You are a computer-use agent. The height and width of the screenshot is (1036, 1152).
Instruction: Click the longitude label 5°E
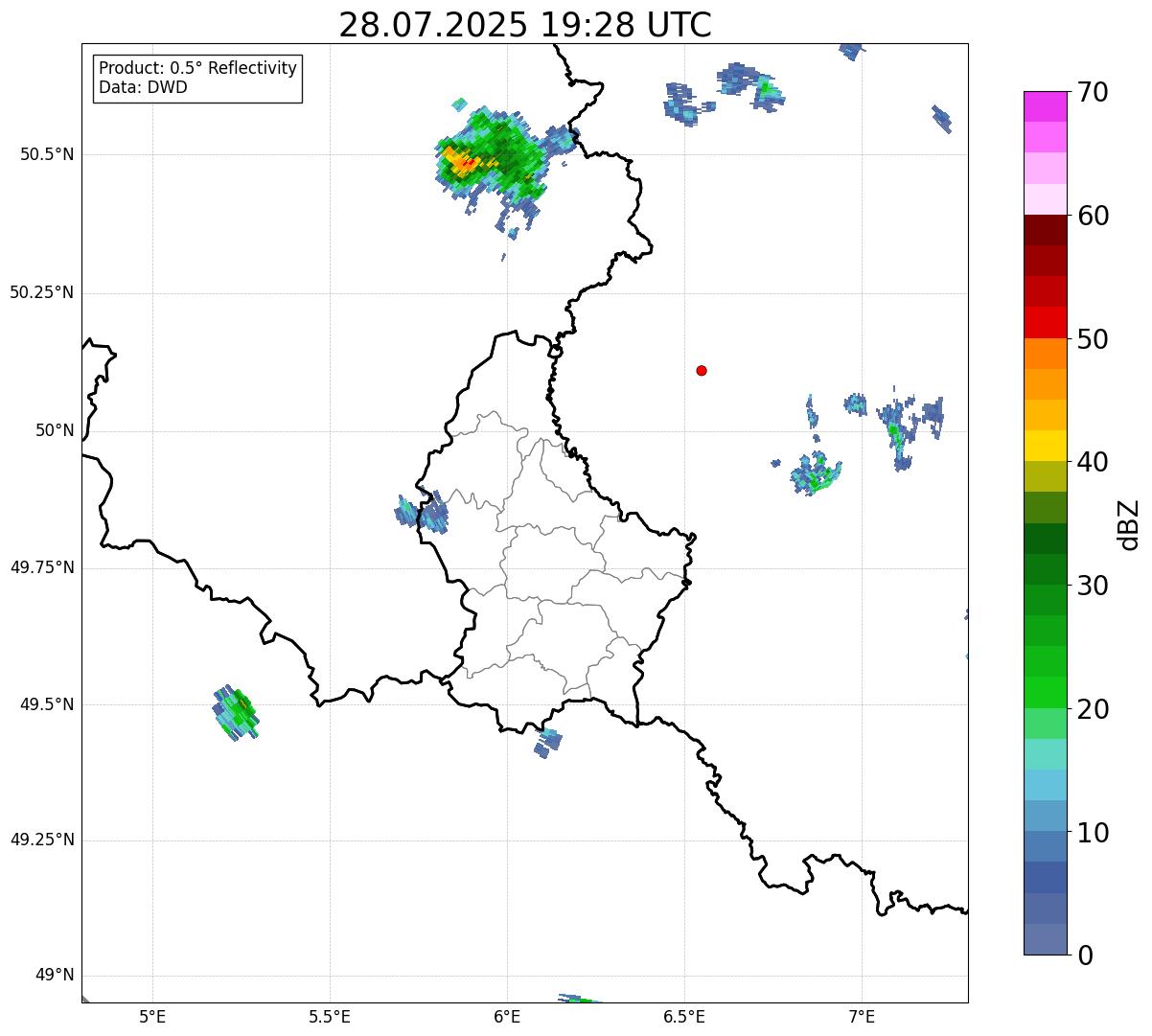click(x=152, y=1016)
